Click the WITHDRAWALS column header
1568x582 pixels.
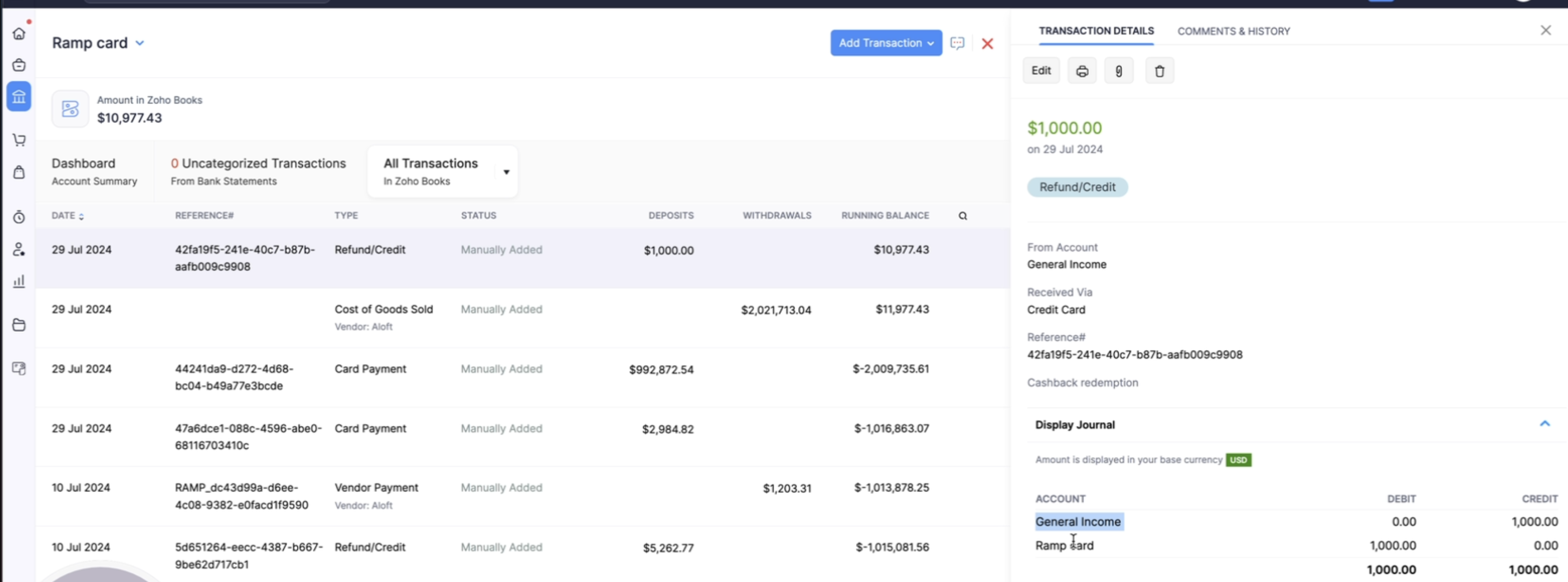coord(777,216)
